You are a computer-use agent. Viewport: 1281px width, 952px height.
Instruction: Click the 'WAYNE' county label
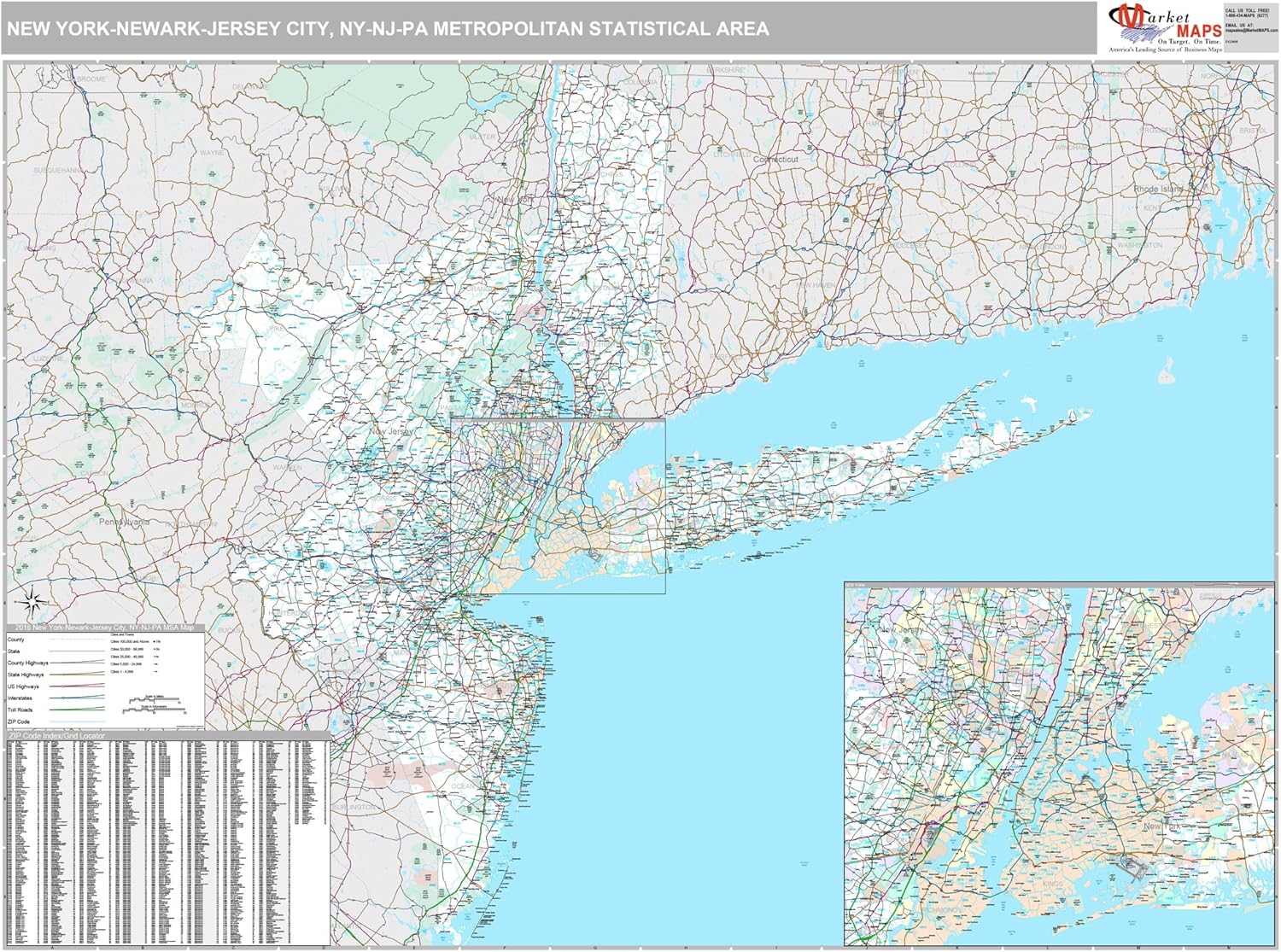pos(212,153)
